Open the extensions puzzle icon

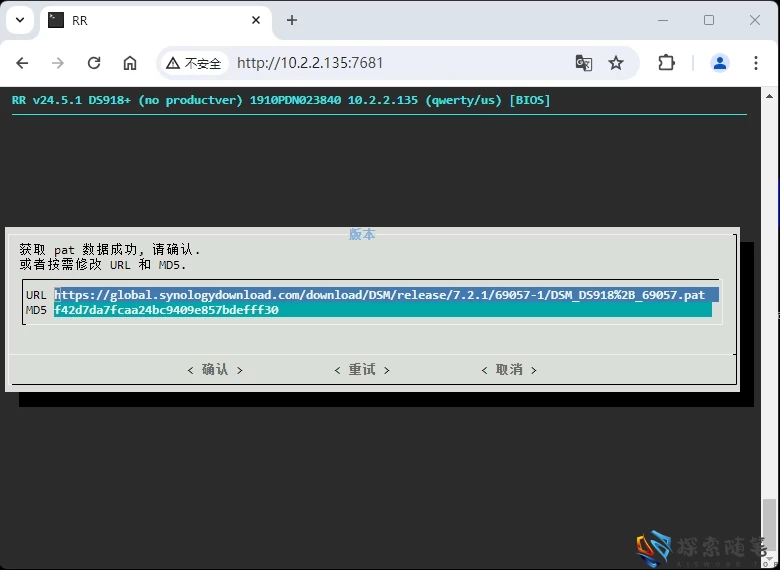point(666,63)
